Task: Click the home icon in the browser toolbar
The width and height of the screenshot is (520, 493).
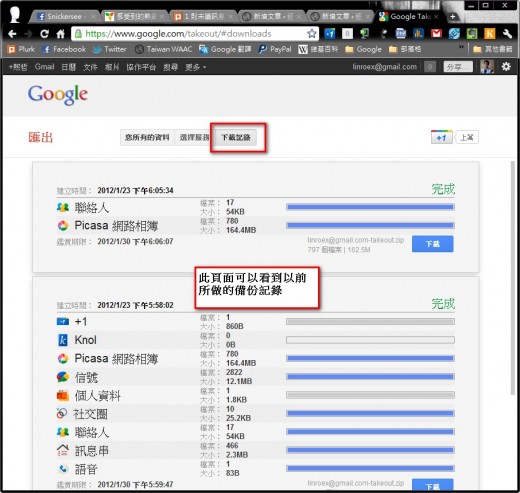Action: click(x=61, y=34)
